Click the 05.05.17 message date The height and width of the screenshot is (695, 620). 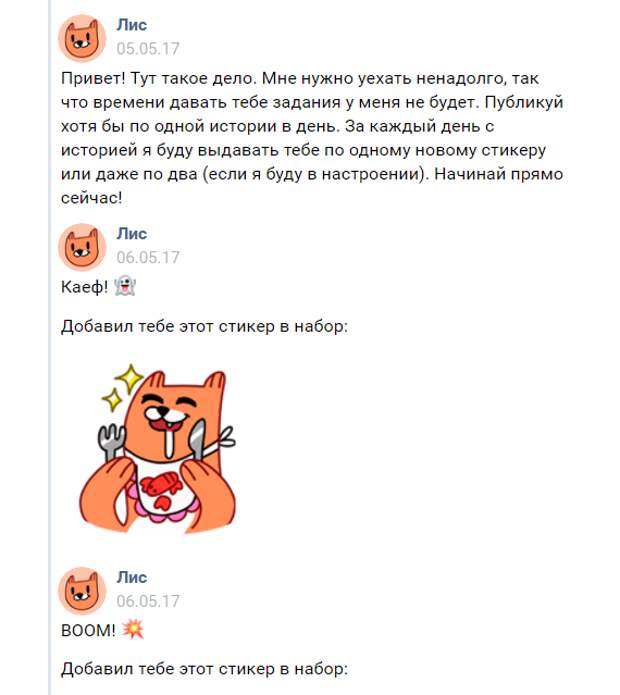148,48
